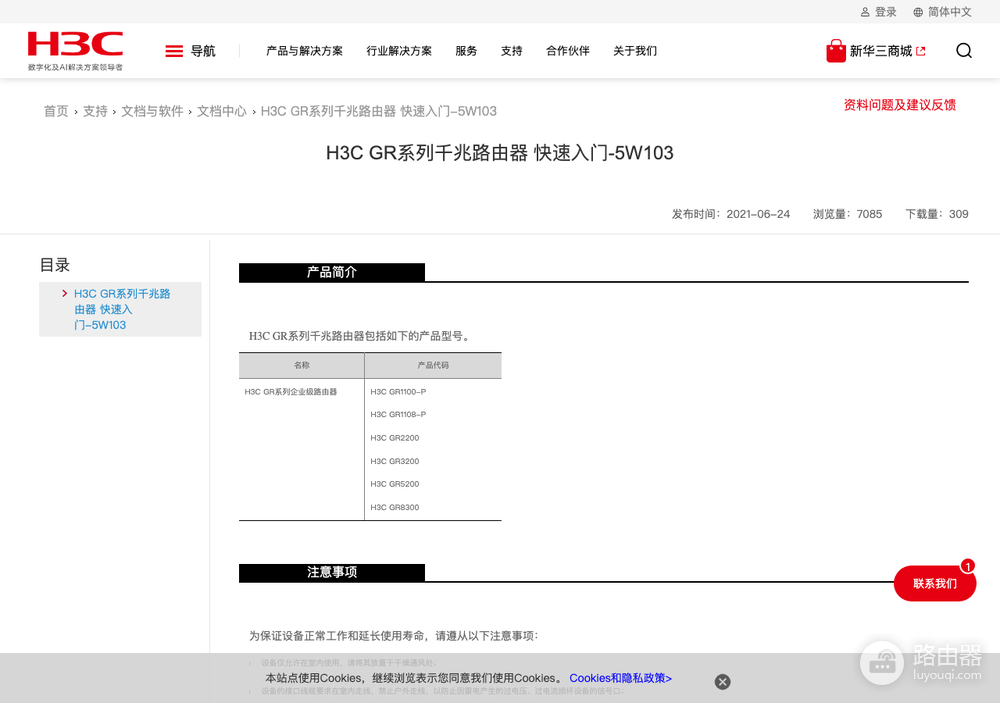
Task: Click the 产品简介 section heading
Action: [332, 272]
